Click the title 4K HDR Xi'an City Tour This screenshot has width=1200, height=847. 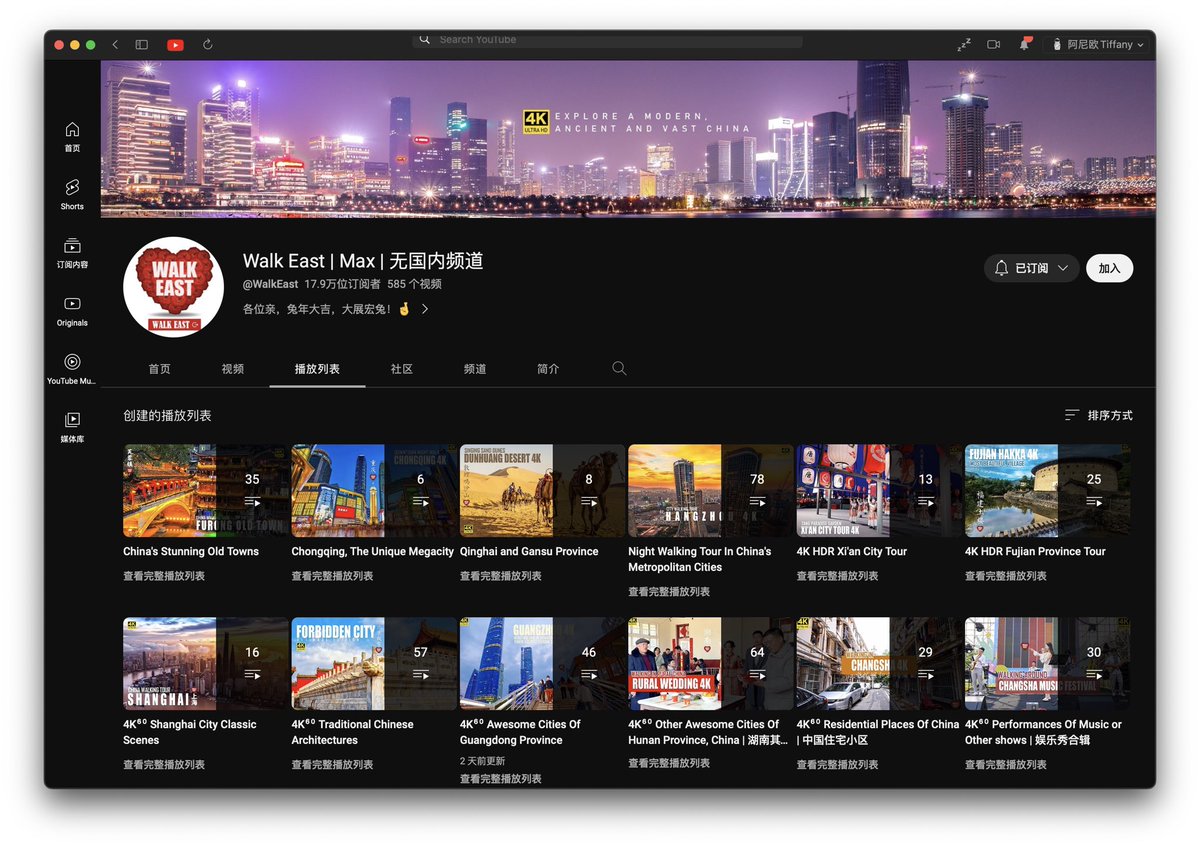tap(852, 551)
